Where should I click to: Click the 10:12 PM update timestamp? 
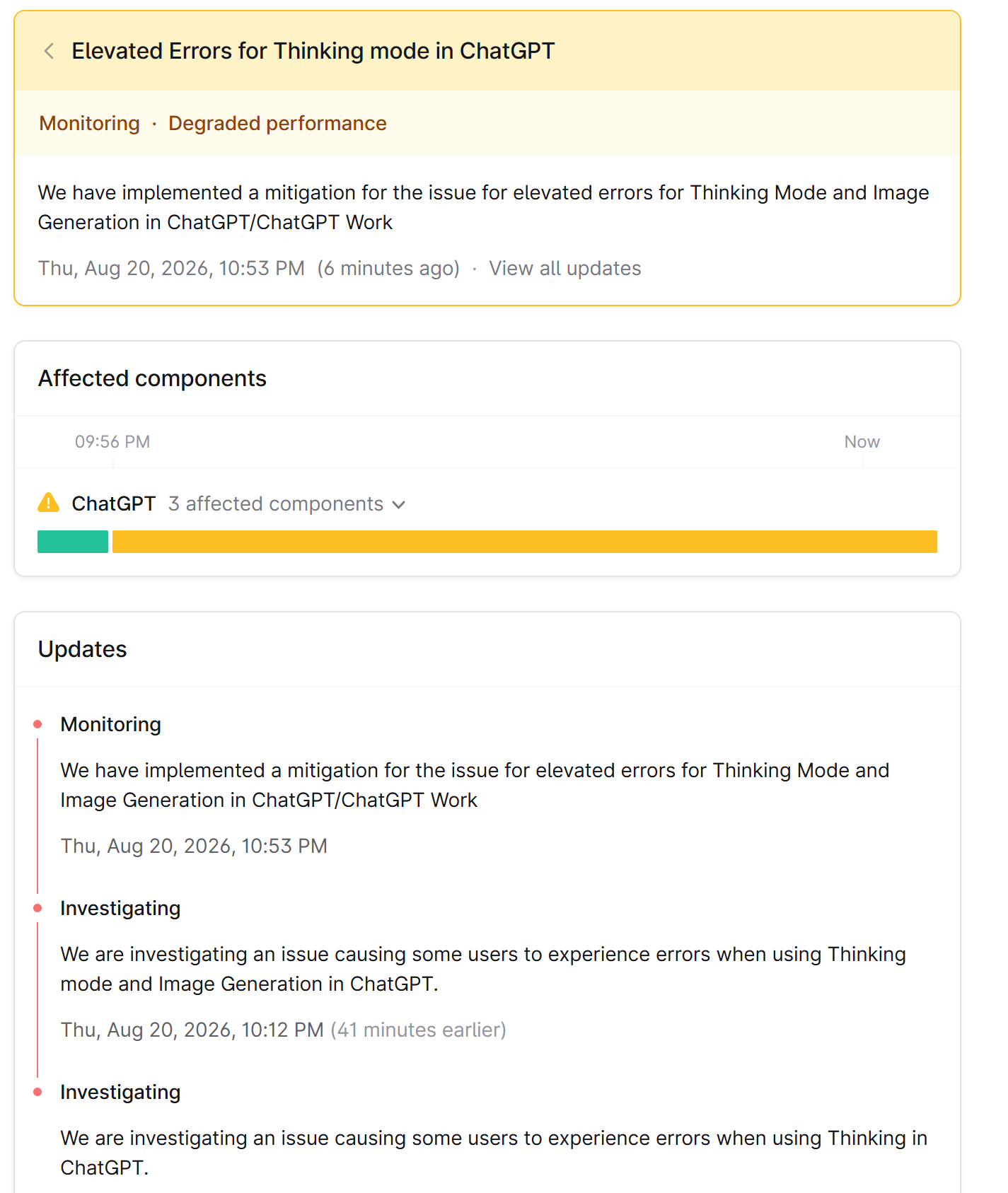(192, 1030)
